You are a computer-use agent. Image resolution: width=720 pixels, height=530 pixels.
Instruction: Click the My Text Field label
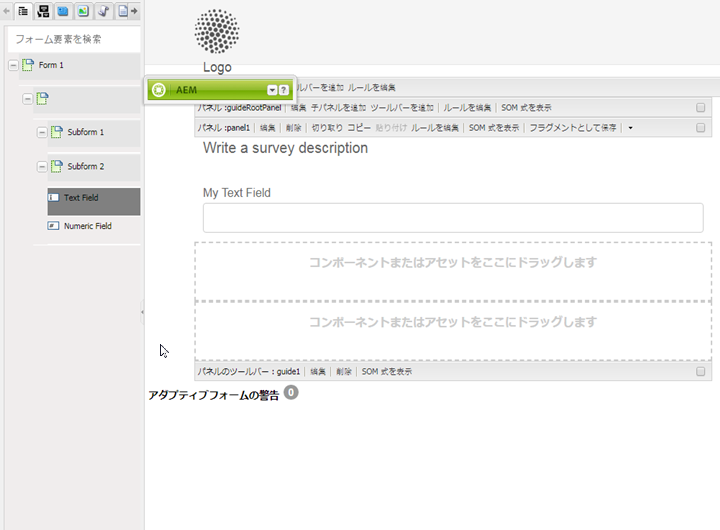click(236, 193)
